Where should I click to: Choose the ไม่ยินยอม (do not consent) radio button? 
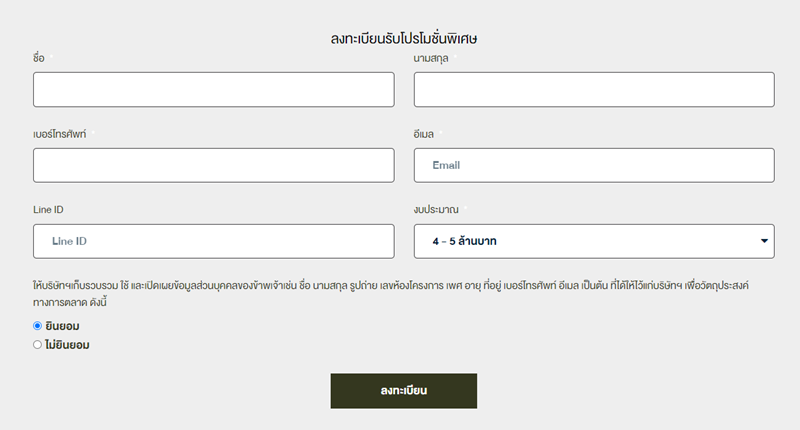coord(38,345)
